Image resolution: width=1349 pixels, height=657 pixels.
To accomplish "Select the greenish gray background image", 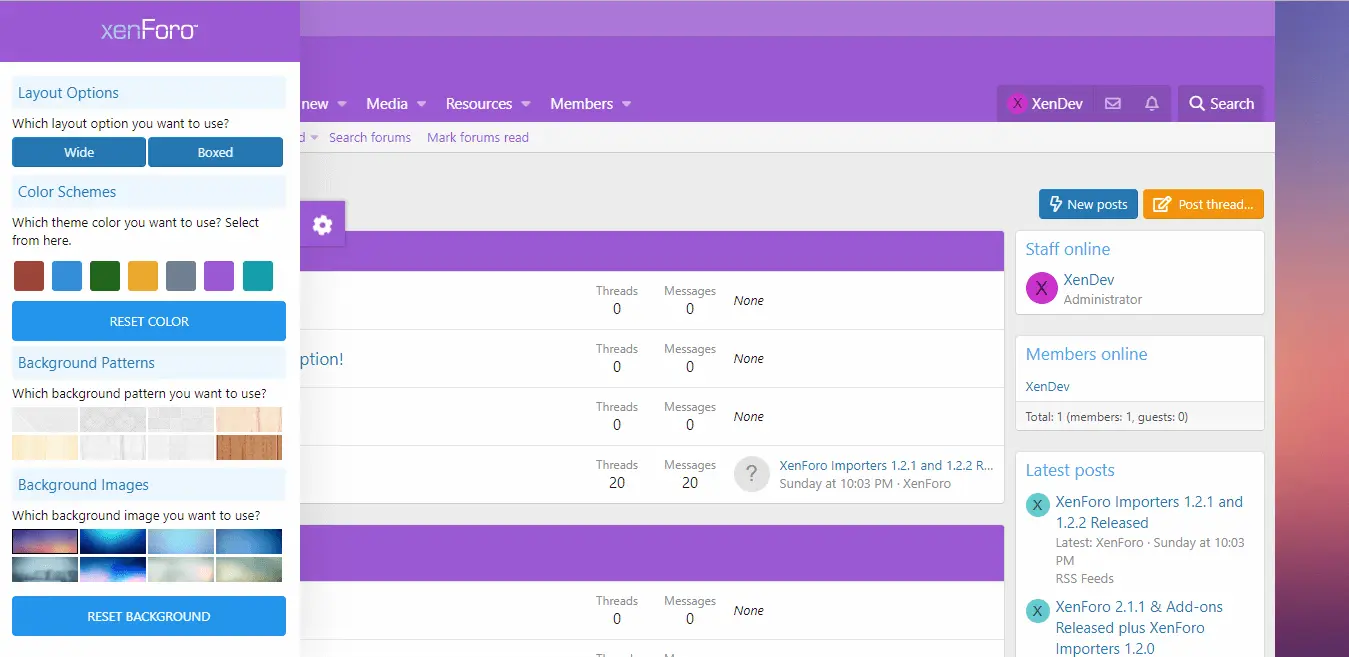I will click(x=249, y=569).
